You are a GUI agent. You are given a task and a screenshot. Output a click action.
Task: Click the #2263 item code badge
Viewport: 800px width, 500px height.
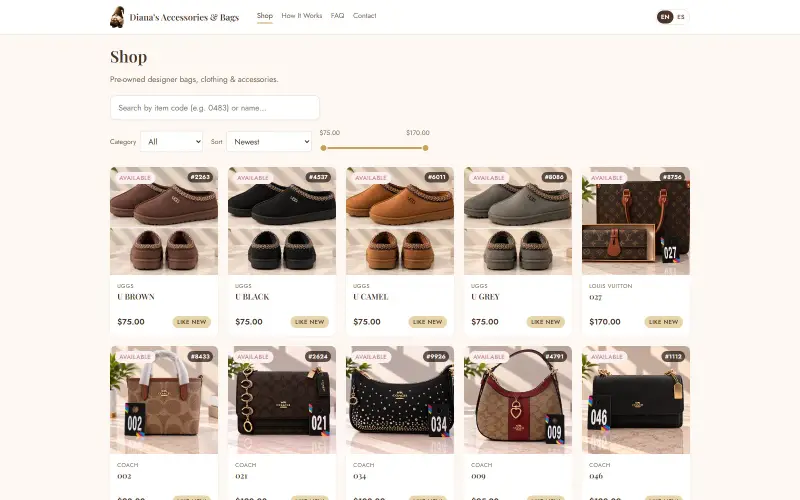pyautogui.click(x=200, y=177)
